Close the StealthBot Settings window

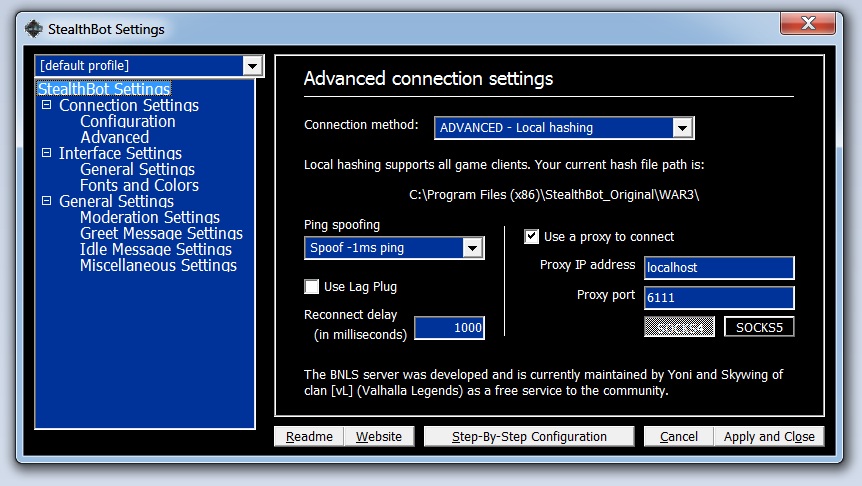(808, 23)
